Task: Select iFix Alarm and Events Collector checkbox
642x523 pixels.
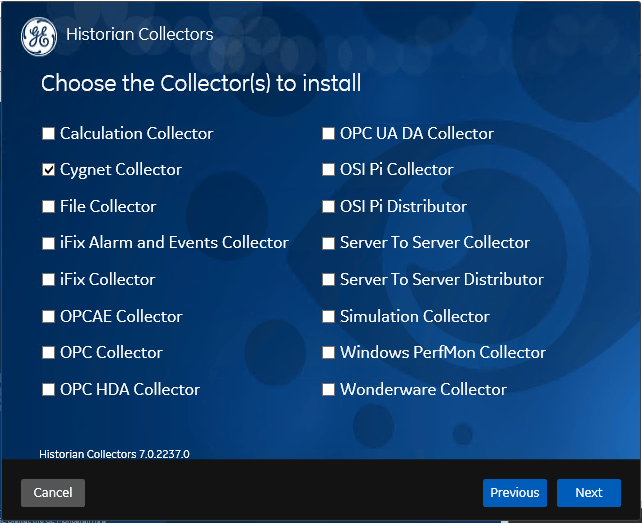Action: 48,243
